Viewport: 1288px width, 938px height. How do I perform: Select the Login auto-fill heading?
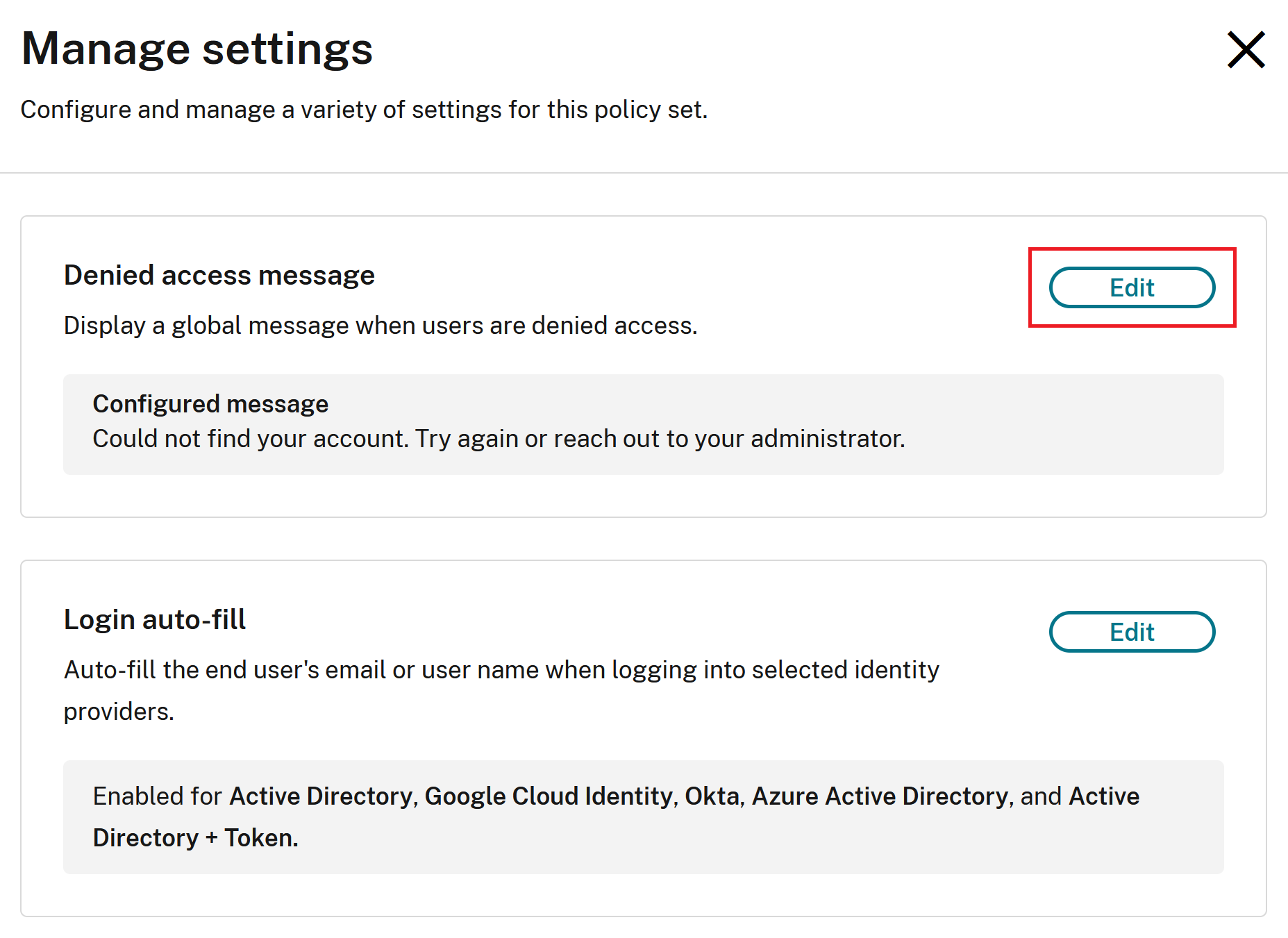[x=155, y=619]
